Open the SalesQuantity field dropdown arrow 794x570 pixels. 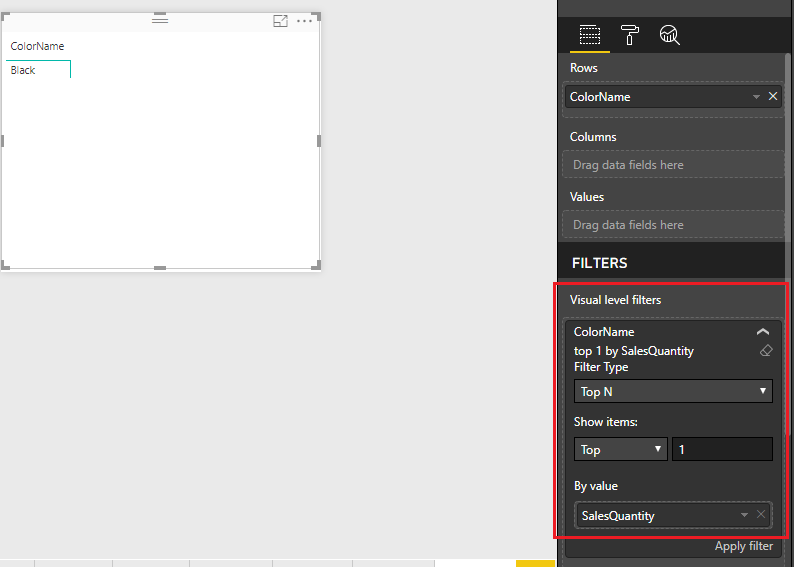point(744,515)
